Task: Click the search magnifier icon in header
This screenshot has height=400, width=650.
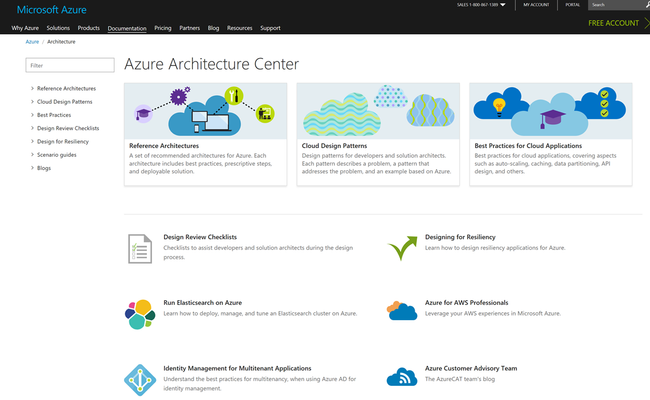Action: point(647,5)
